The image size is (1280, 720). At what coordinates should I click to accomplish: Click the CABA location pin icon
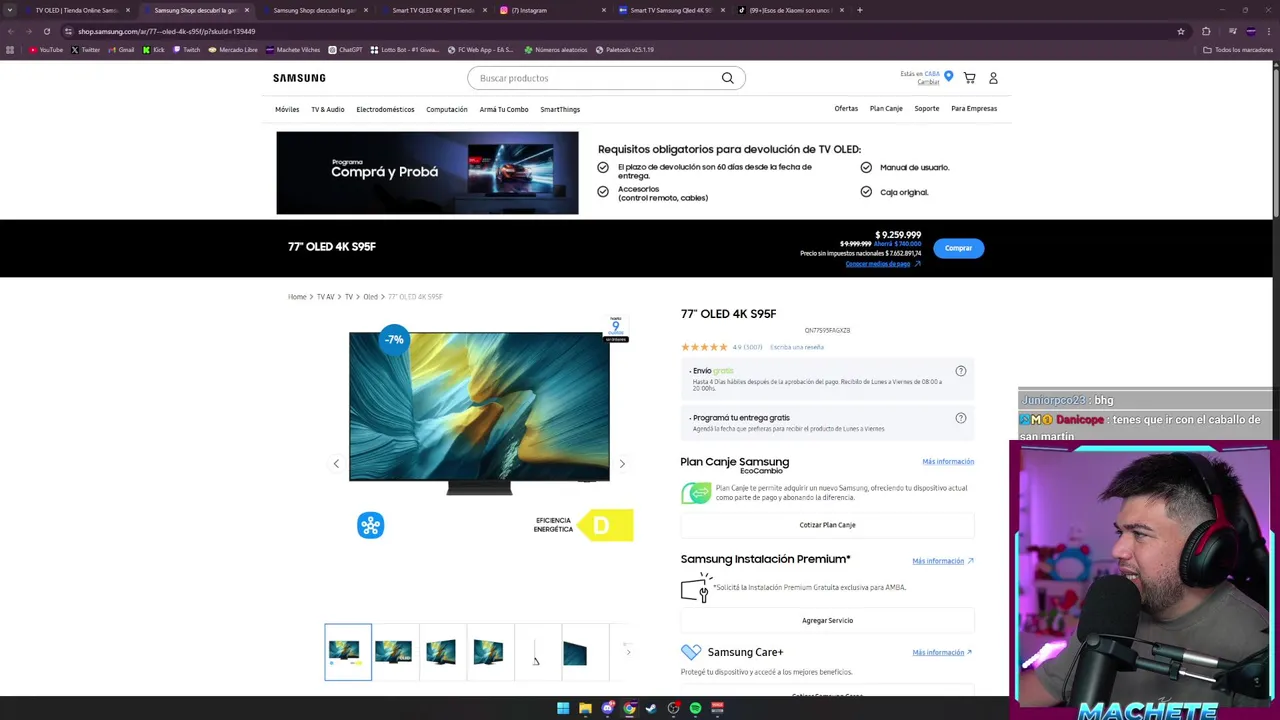click(x=948, y=76)
